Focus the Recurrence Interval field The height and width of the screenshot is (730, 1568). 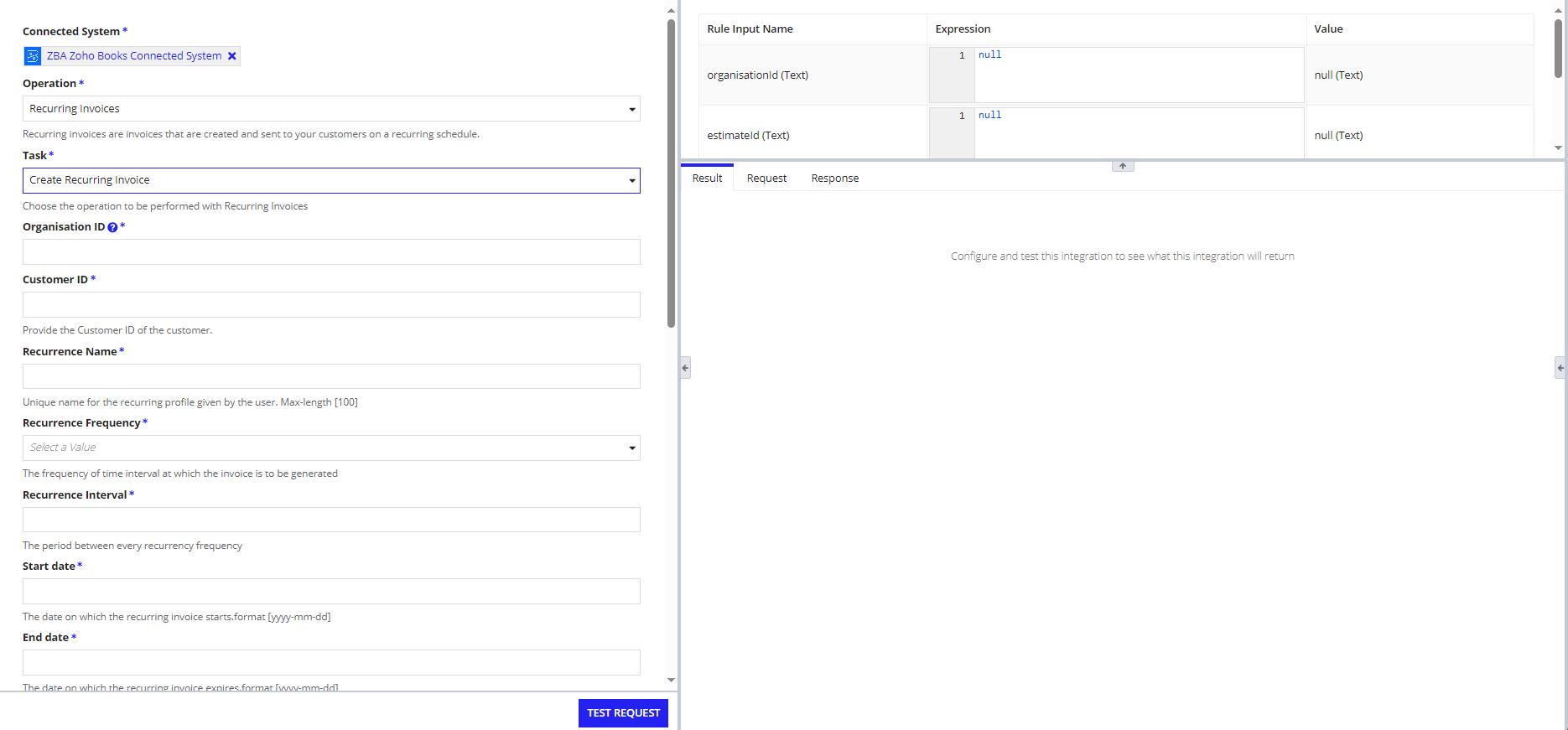[331, 520]
